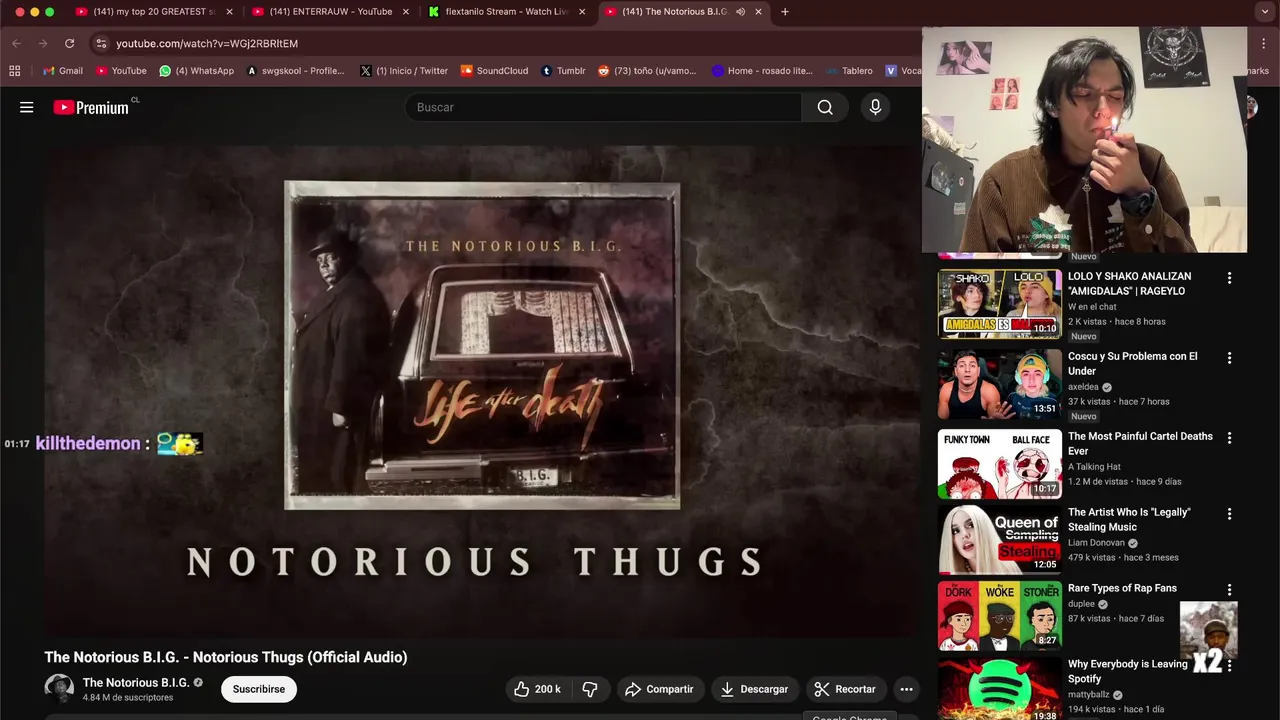This screenshot has height=720, width=1280.
Task: Open options menu for Coscu video
Action: 1229,358
